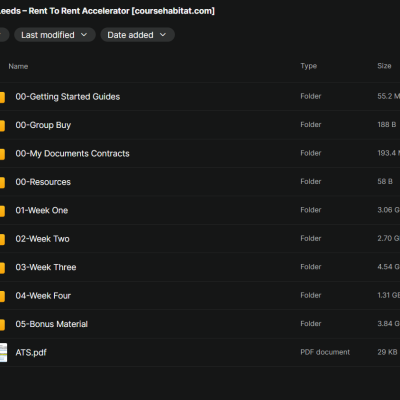Open 04-Week Four folder name
This screenshot has height=400, width=400.
43,296
